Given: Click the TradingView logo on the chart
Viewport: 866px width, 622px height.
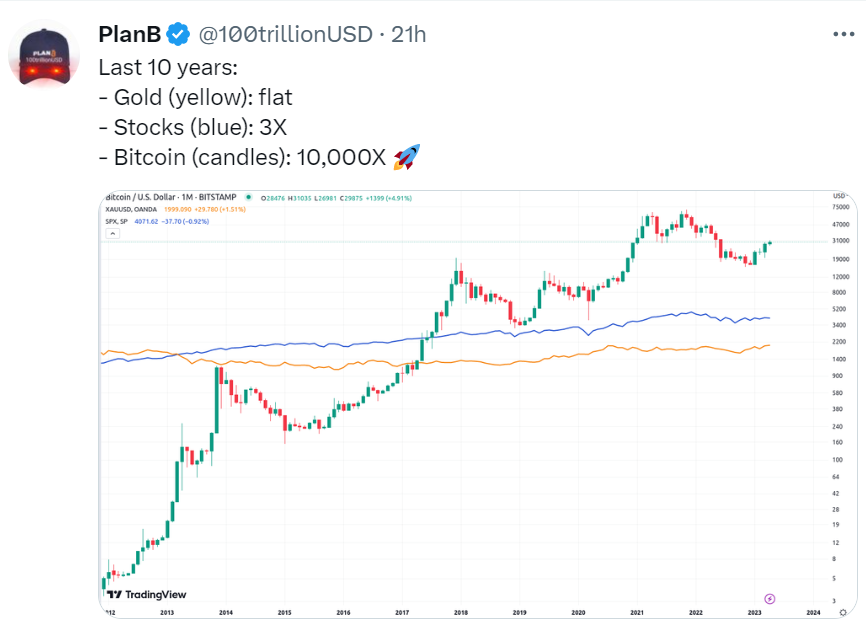Looking at the screenshot, I should (138, 595).
